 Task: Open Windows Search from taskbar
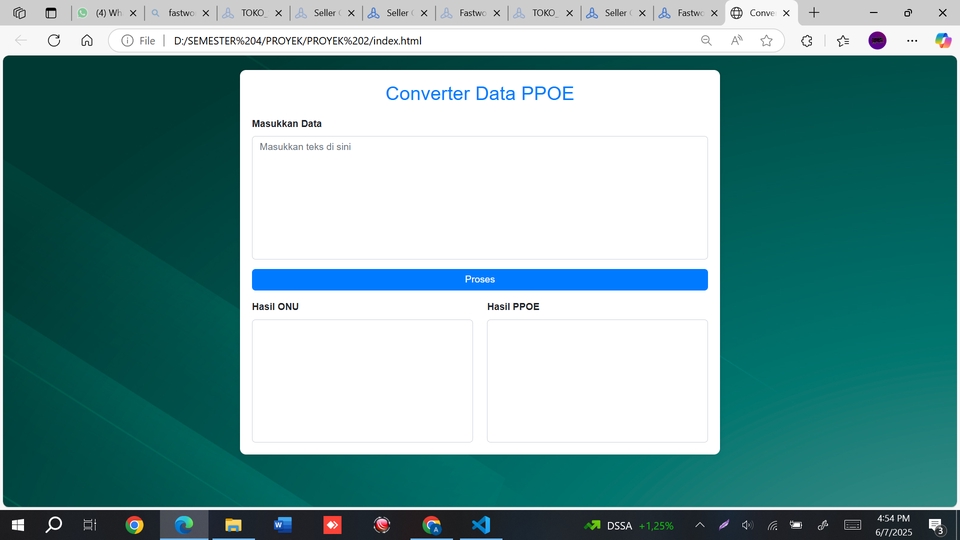click(54, 525)
